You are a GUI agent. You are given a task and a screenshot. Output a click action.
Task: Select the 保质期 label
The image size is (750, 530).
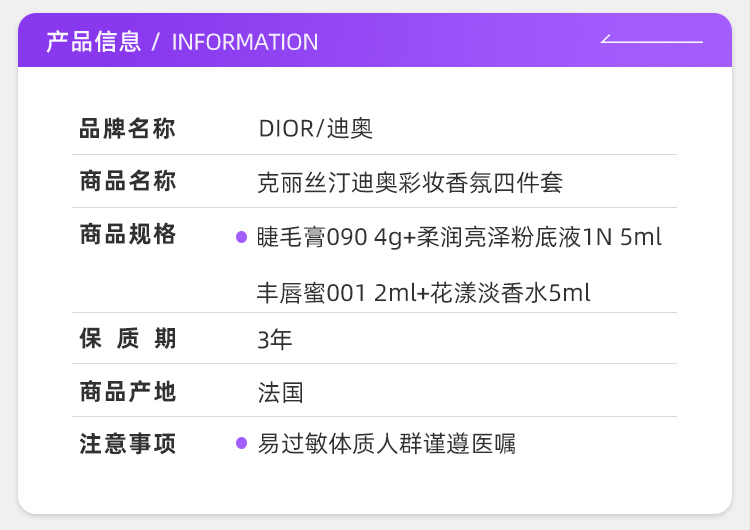(x=127, y=339)
